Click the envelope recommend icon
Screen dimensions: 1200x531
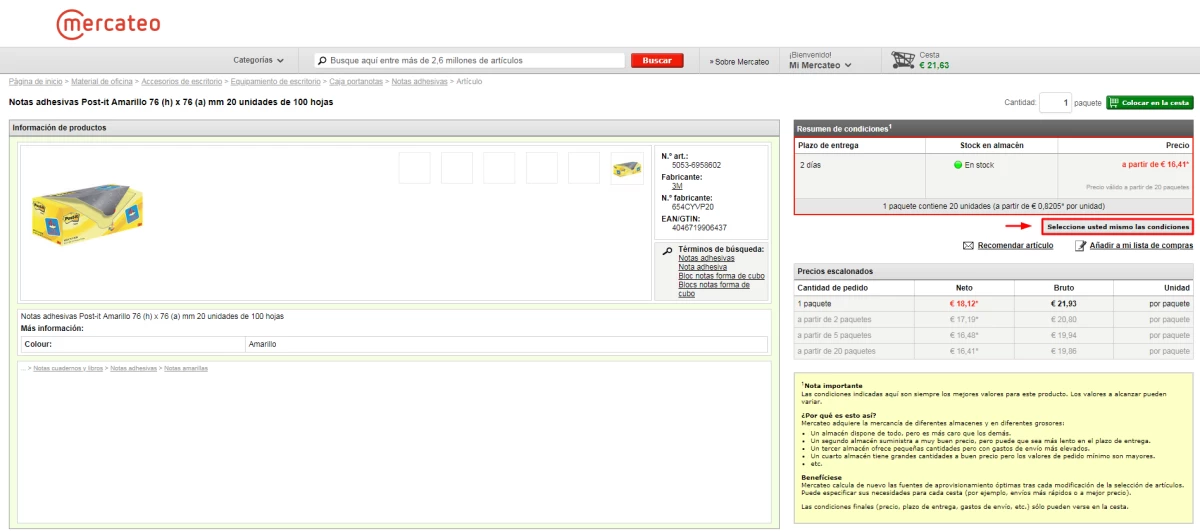pyautogui.click(x=968, y=245)
